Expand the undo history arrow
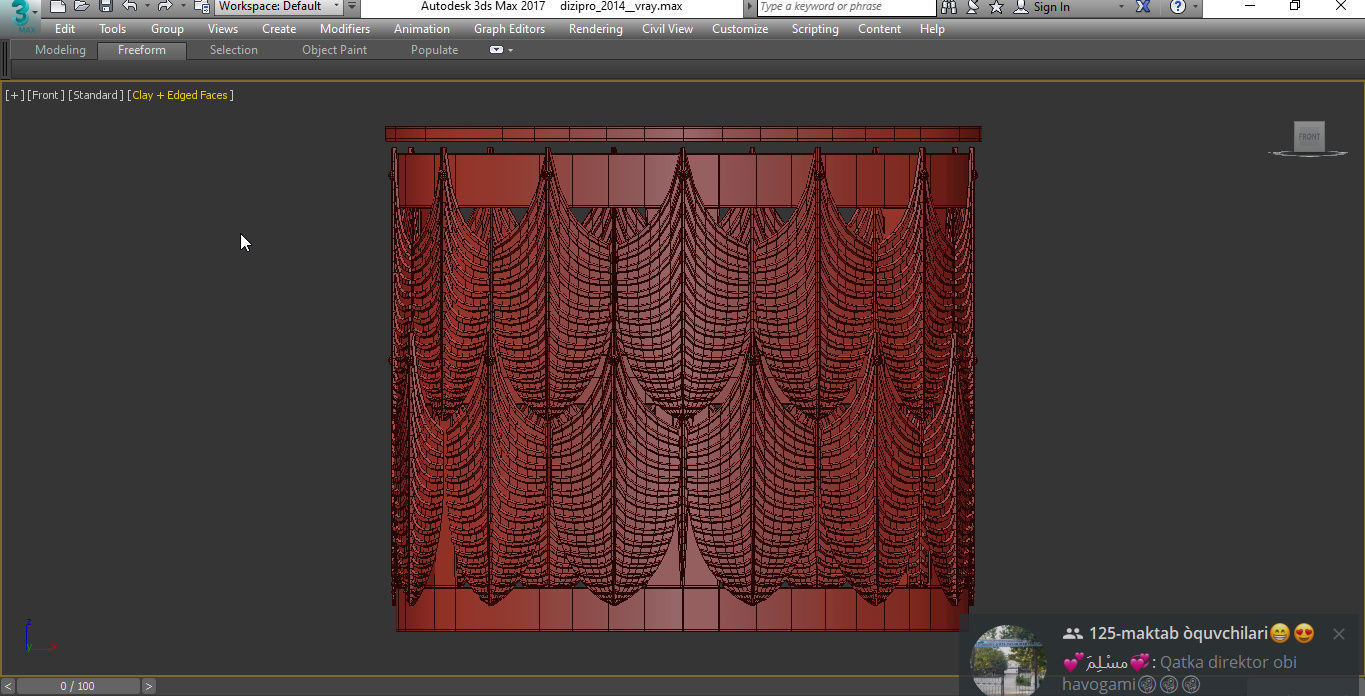This screenshot has width=1365, height=696. tap(146, 6)
